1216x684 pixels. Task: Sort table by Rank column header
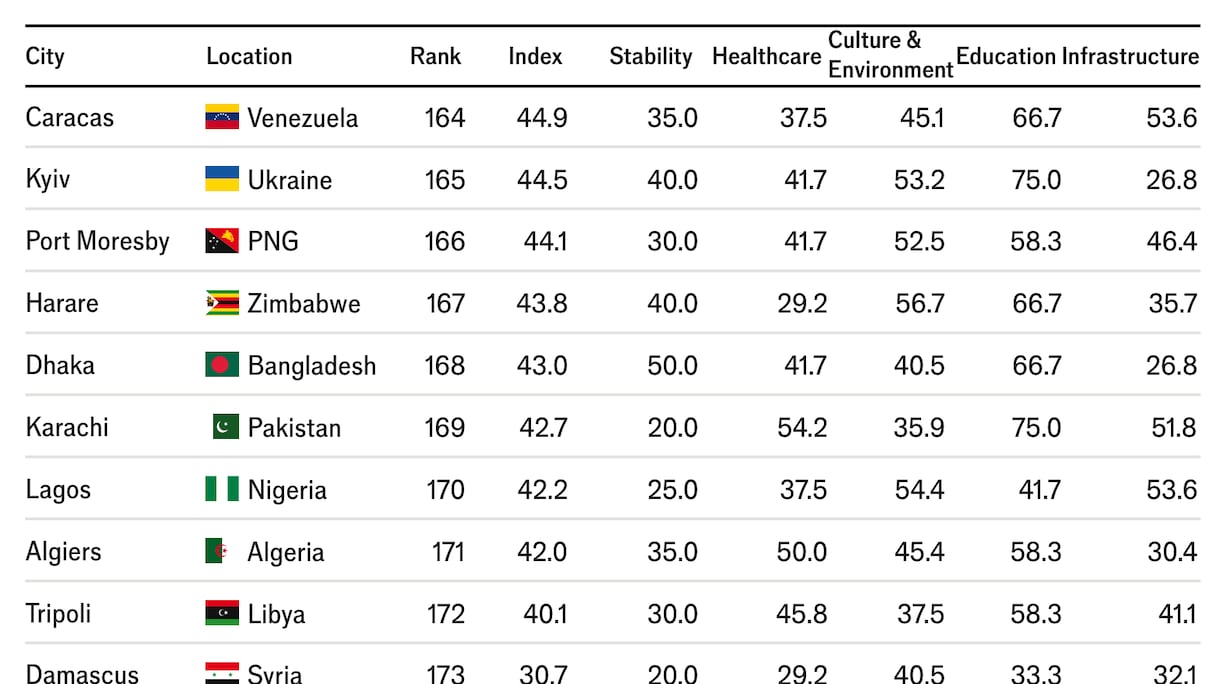click(435, 56)
